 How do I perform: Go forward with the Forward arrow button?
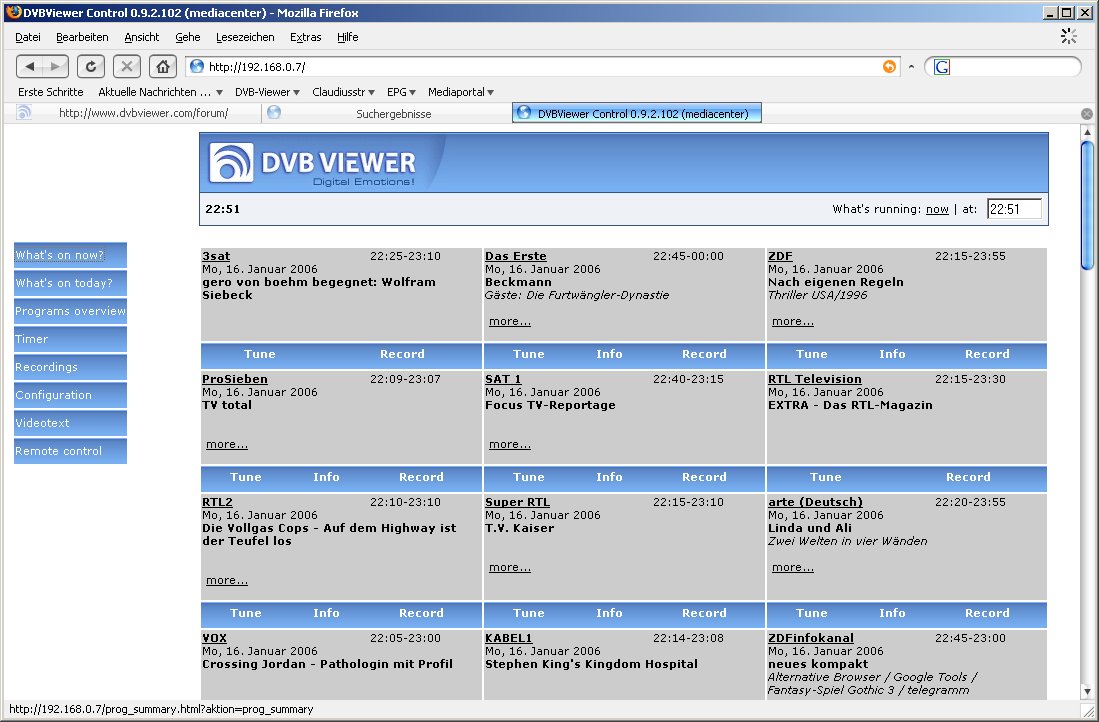click(x=55, y=67)
